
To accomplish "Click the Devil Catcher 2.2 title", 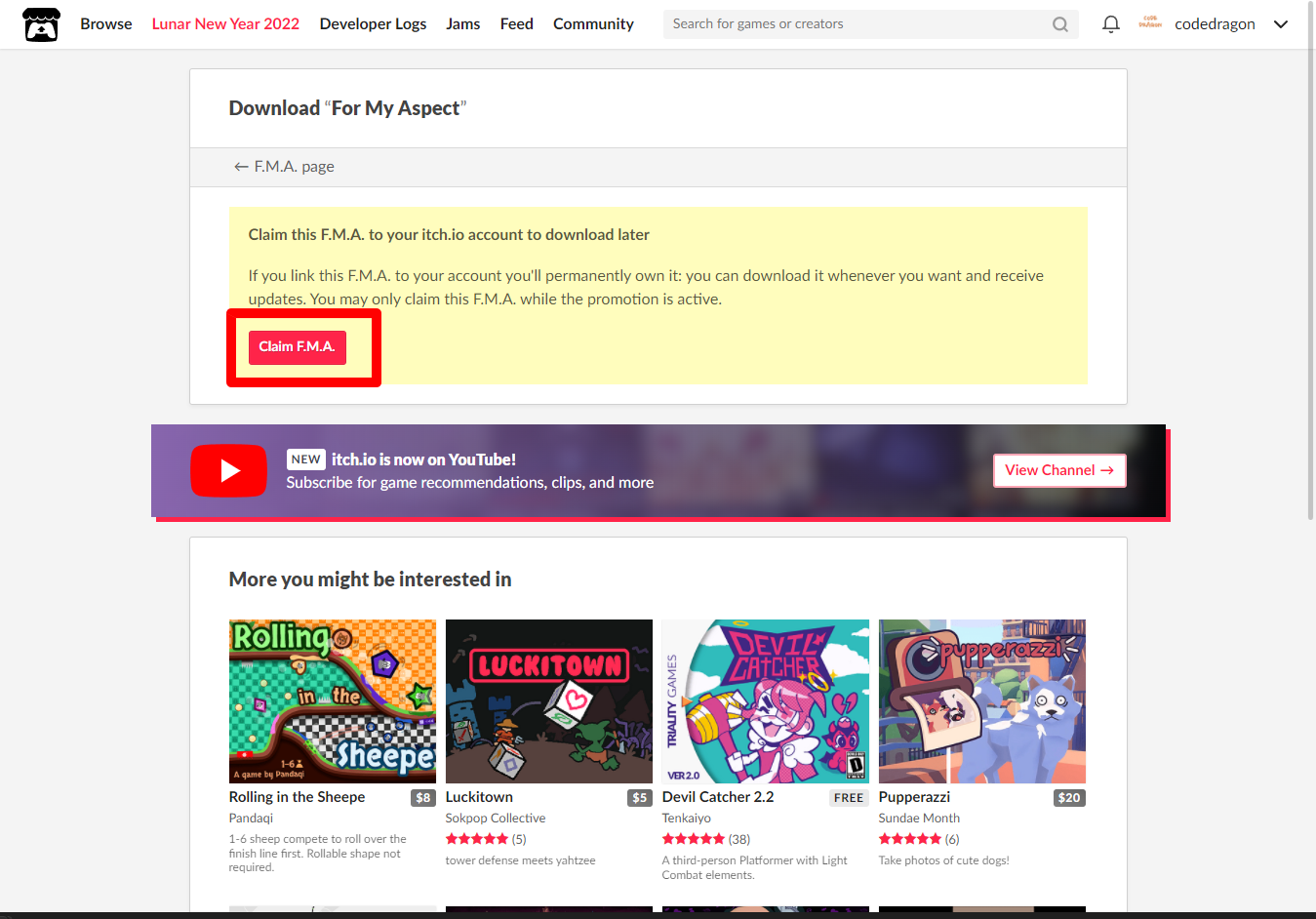I will pos(718,797).
